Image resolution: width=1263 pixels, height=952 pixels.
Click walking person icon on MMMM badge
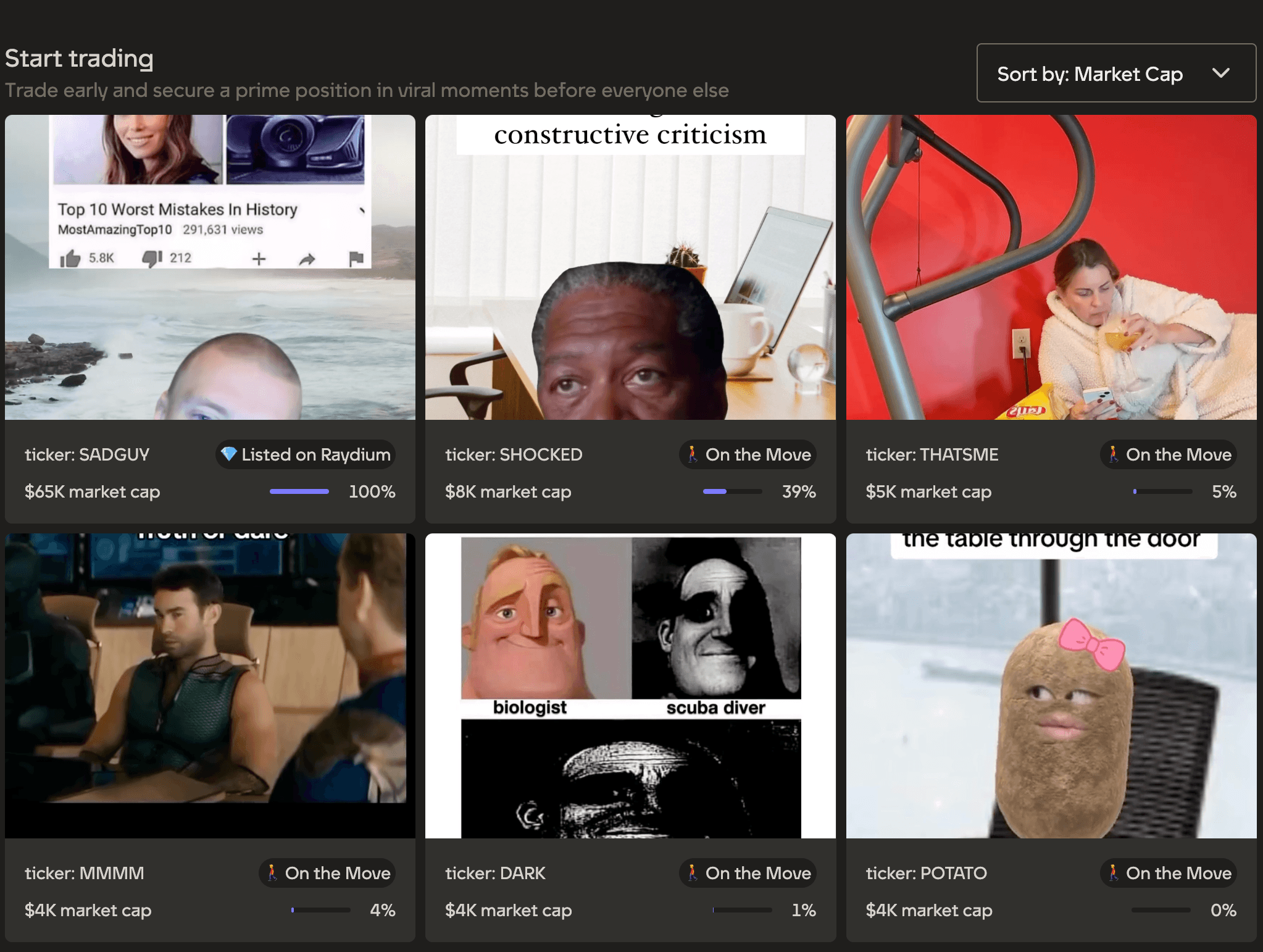[272, 872]
